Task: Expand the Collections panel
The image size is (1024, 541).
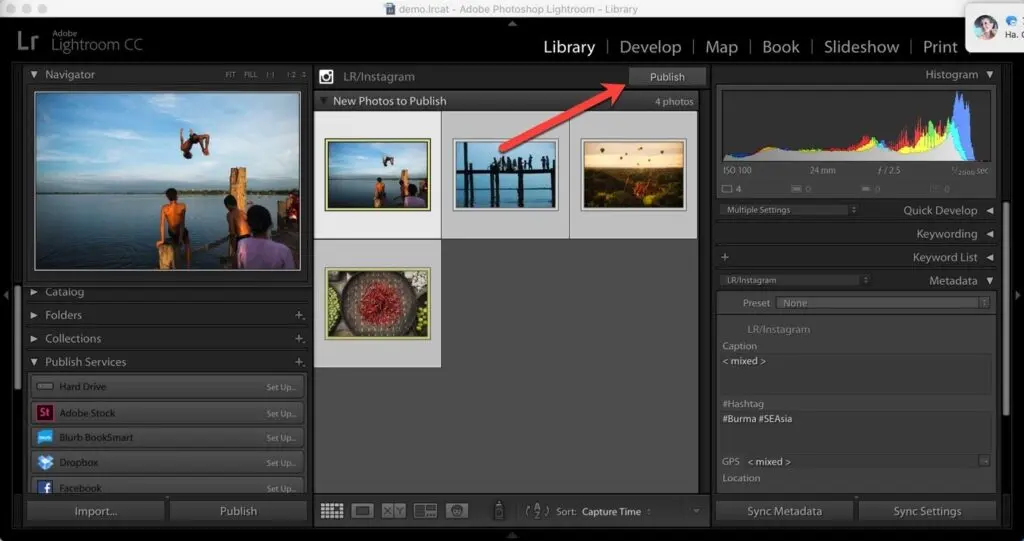Action: (35, 338)
